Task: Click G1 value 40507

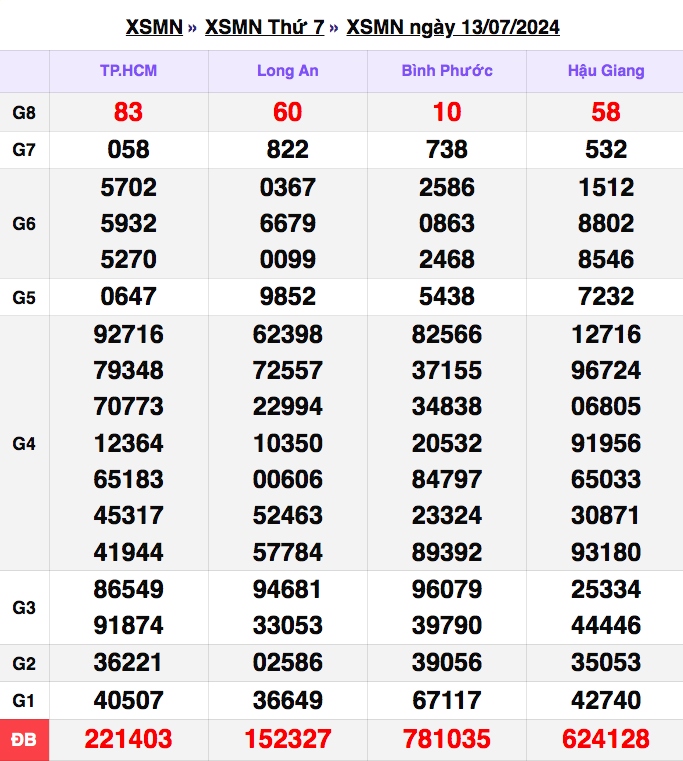Action: coord(128,700)
